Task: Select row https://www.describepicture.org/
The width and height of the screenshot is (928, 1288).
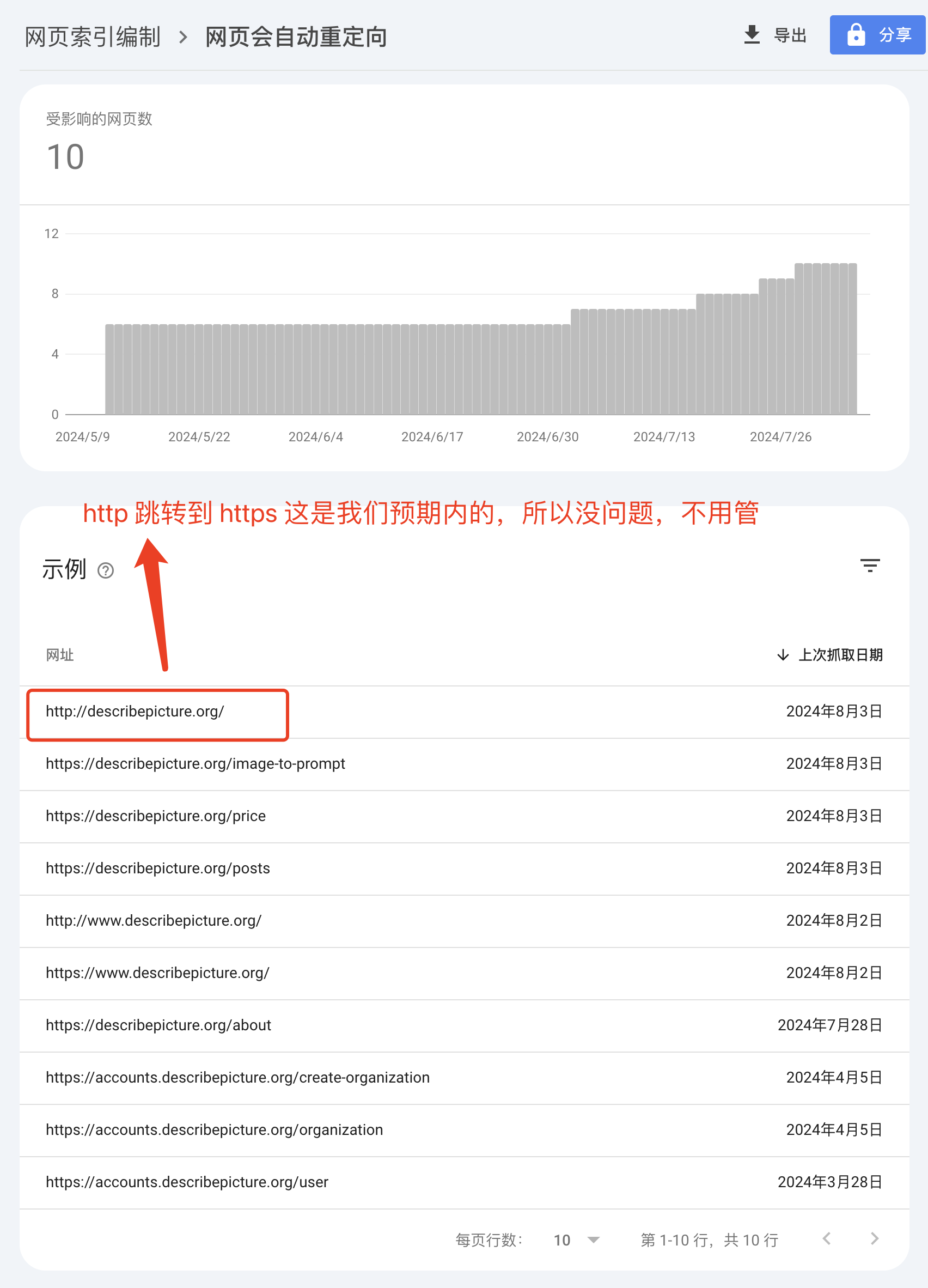Action: [x=465, y=973]
